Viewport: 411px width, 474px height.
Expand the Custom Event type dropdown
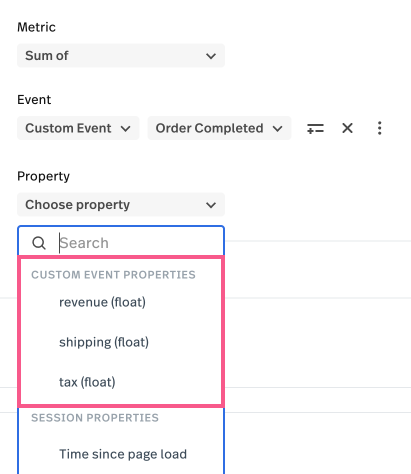[78, 128]
